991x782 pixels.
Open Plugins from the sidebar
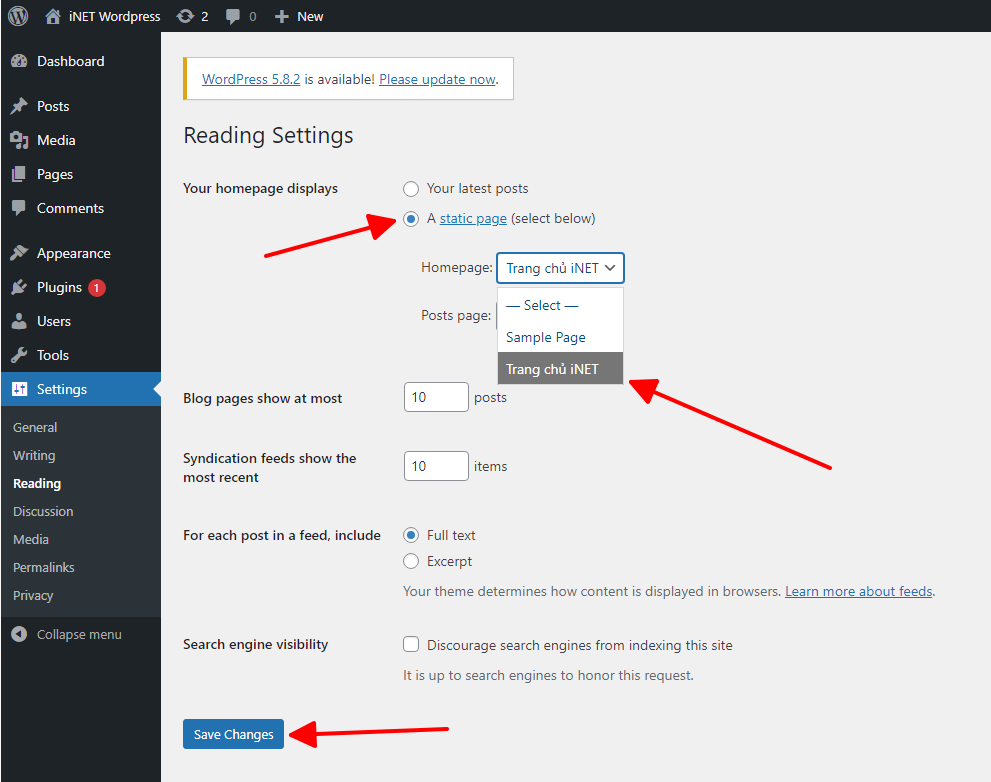[x=59, y=287]
